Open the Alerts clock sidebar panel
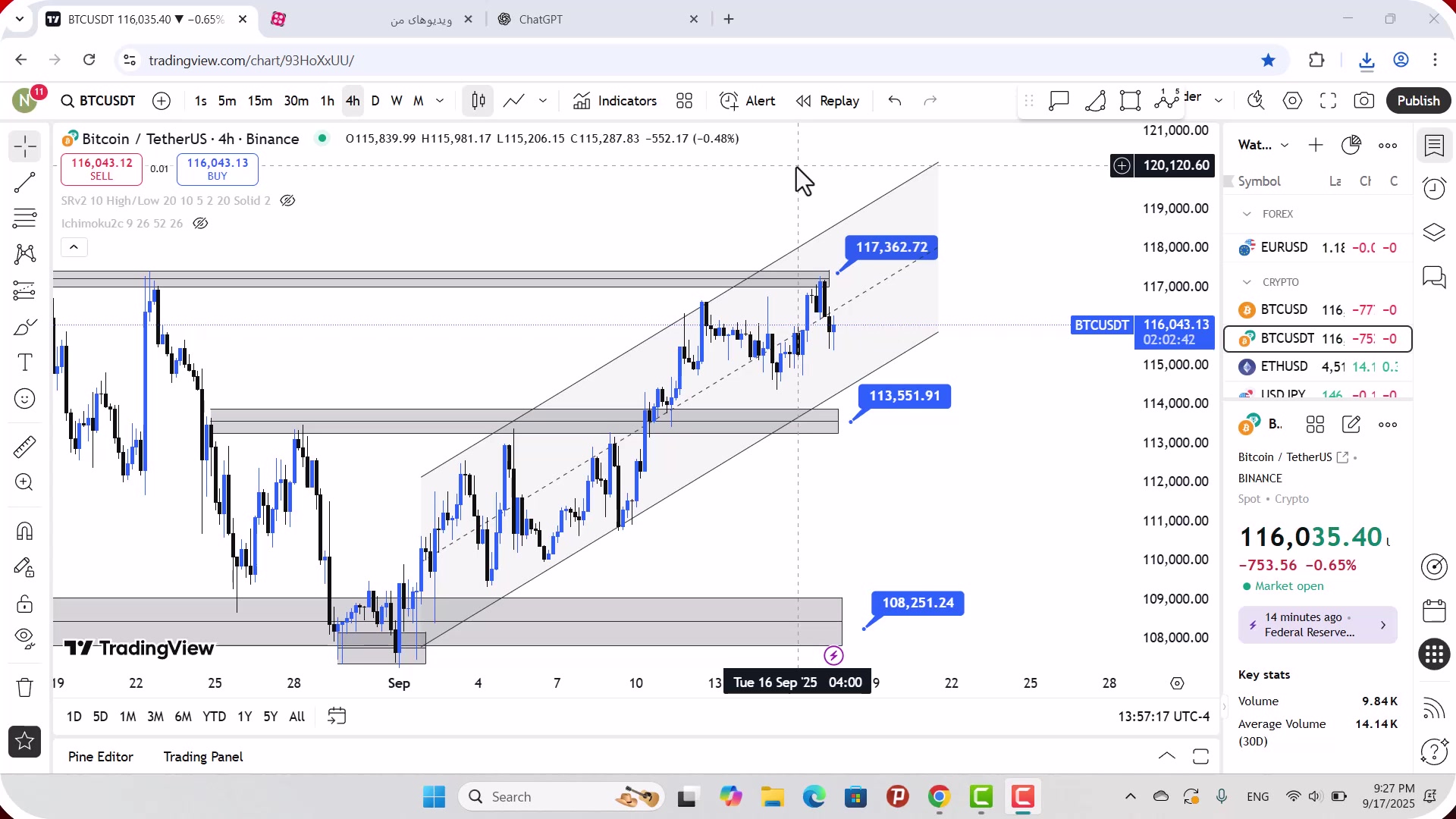 (x=1434, y=188)
